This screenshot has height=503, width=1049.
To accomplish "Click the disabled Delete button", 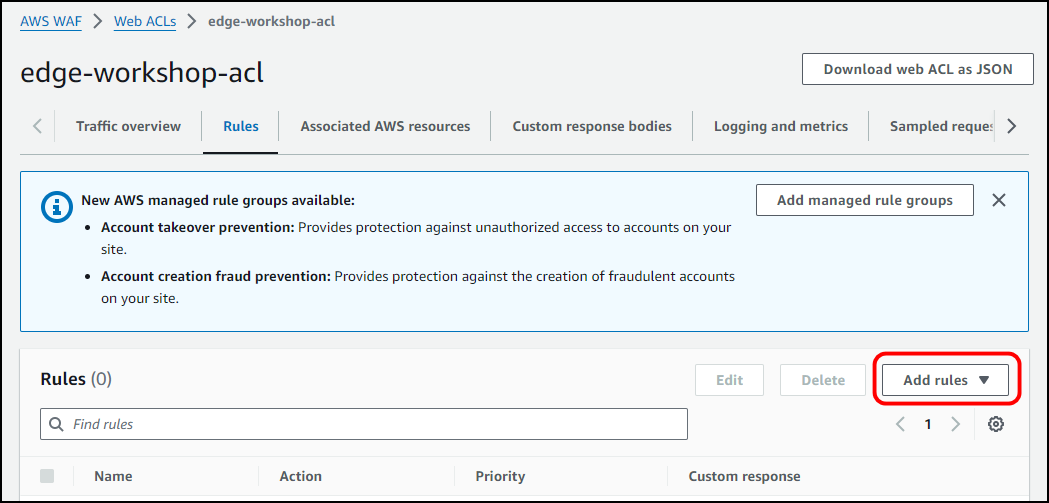I will click(x=823, y=381).
